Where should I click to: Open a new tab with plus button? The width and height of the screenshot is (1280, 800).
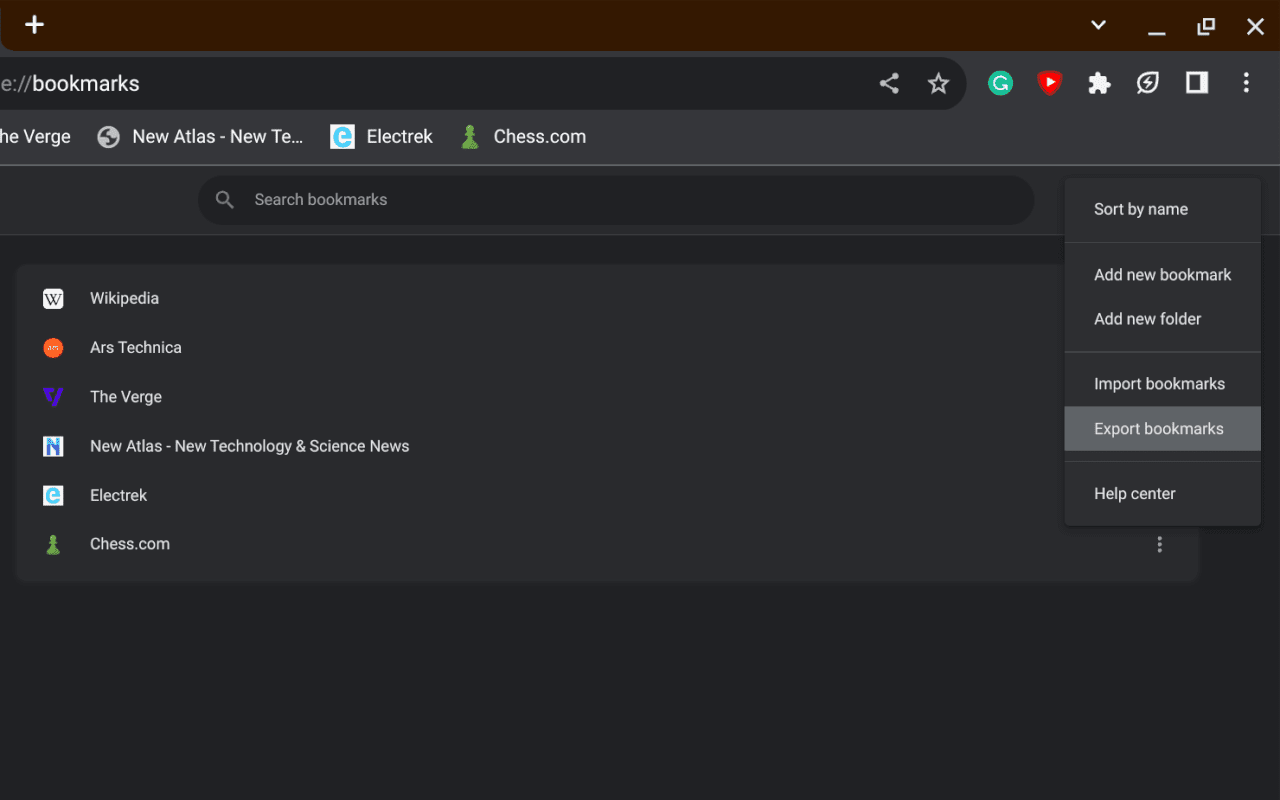tap(34, 25)
